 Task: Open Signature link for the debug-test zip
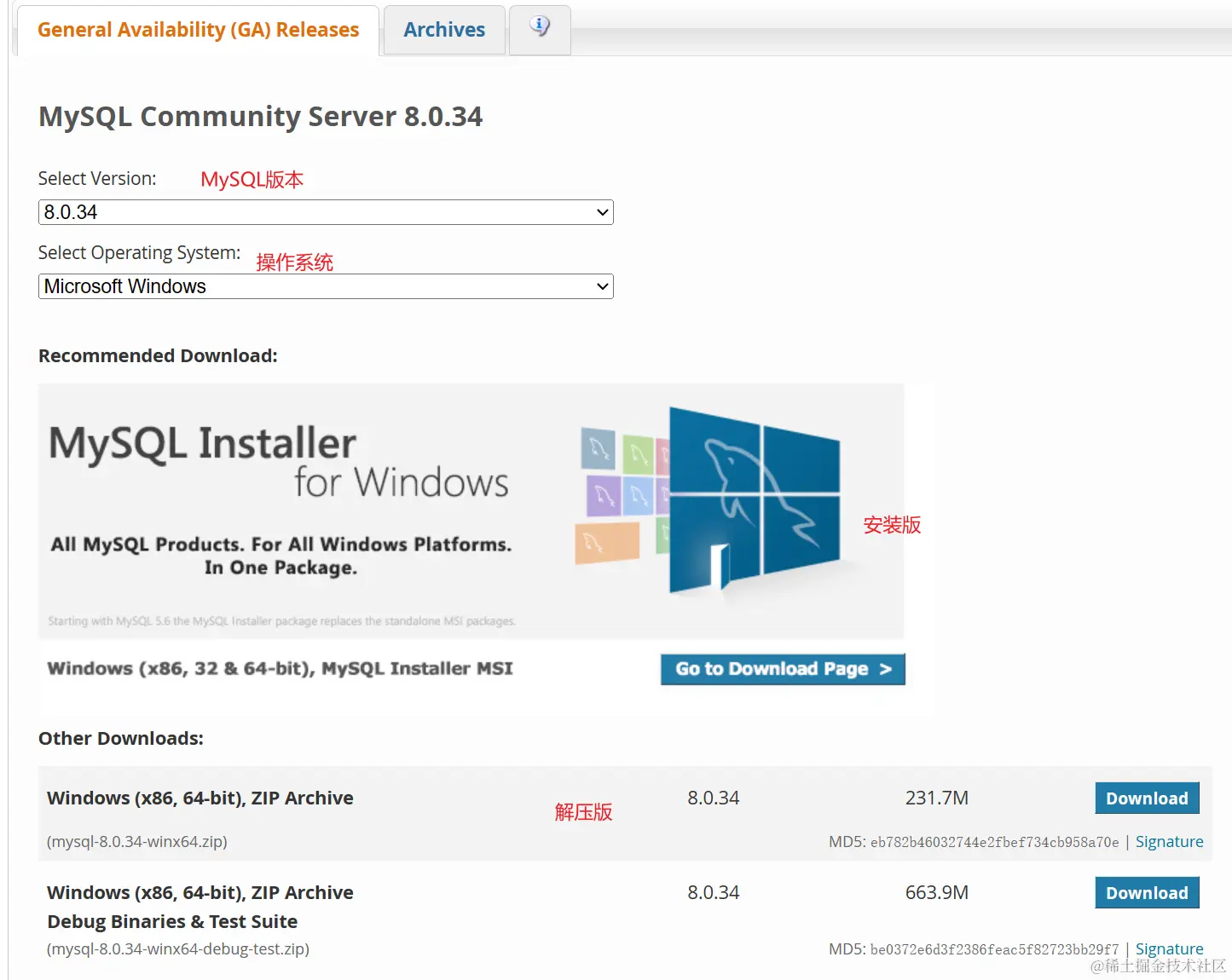1169,949
